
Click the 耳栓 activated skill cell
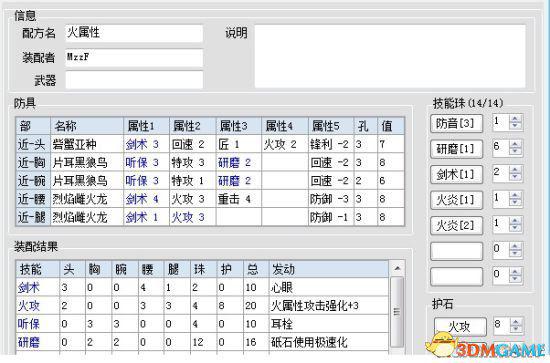[x=329, y=324]
